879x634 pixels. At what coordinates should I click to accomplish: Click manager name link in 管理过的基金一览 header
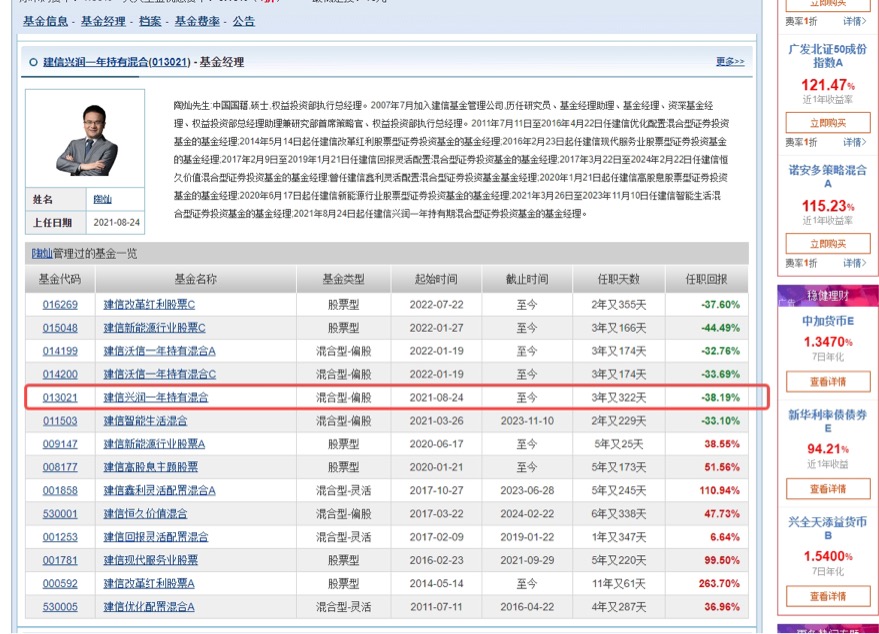click(x=42, y=253)
